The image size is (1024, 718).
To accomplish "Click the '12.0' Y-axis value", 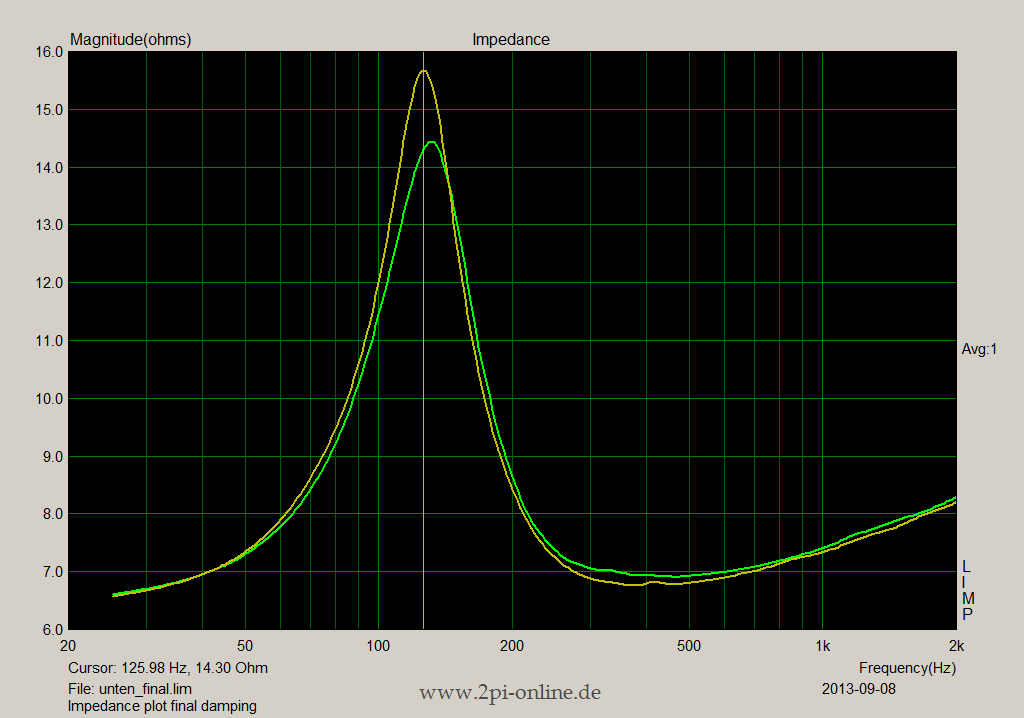I will 50,283.
